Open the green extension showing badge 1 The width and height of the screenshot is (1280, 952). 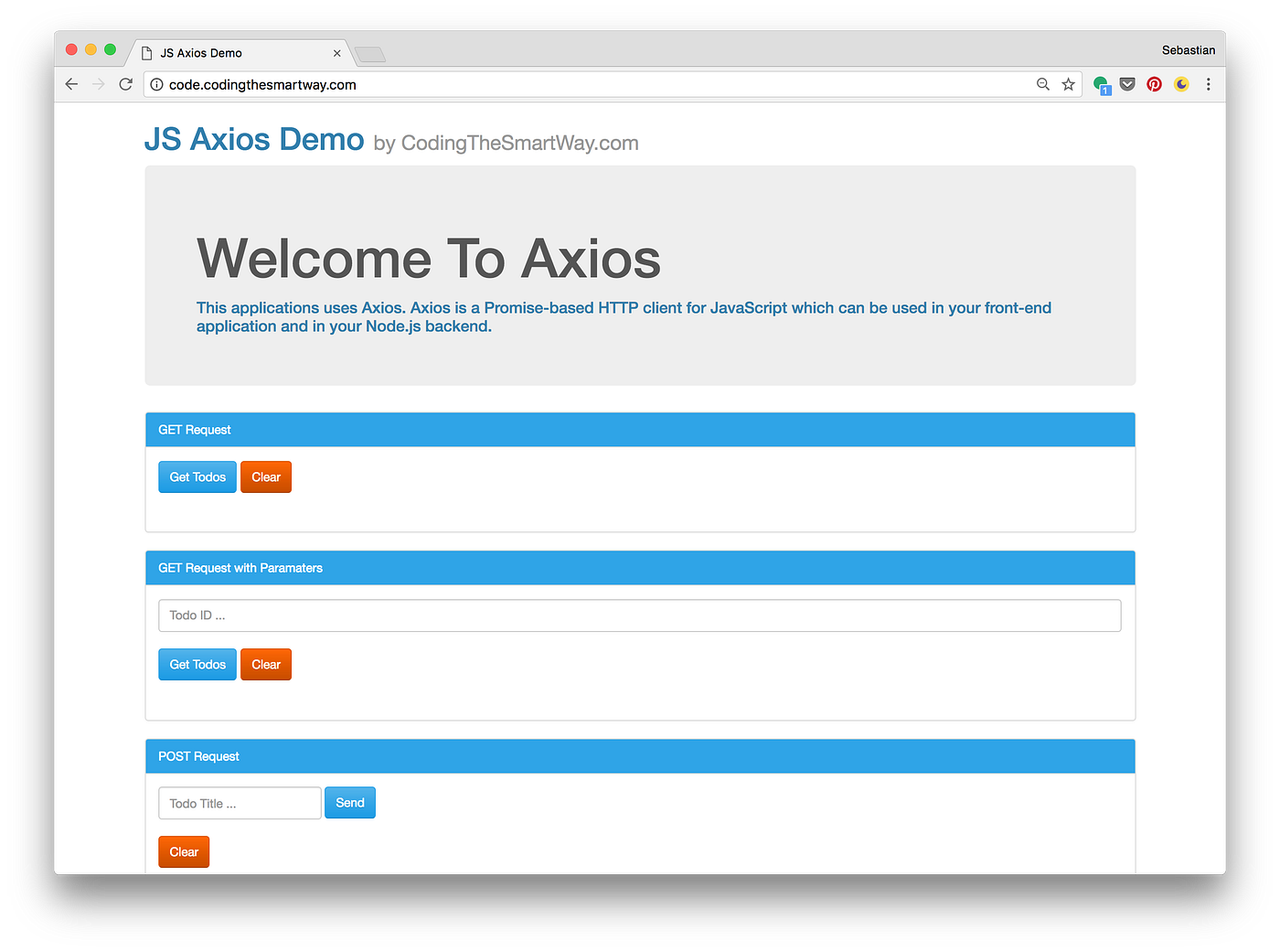point(1101,83)
